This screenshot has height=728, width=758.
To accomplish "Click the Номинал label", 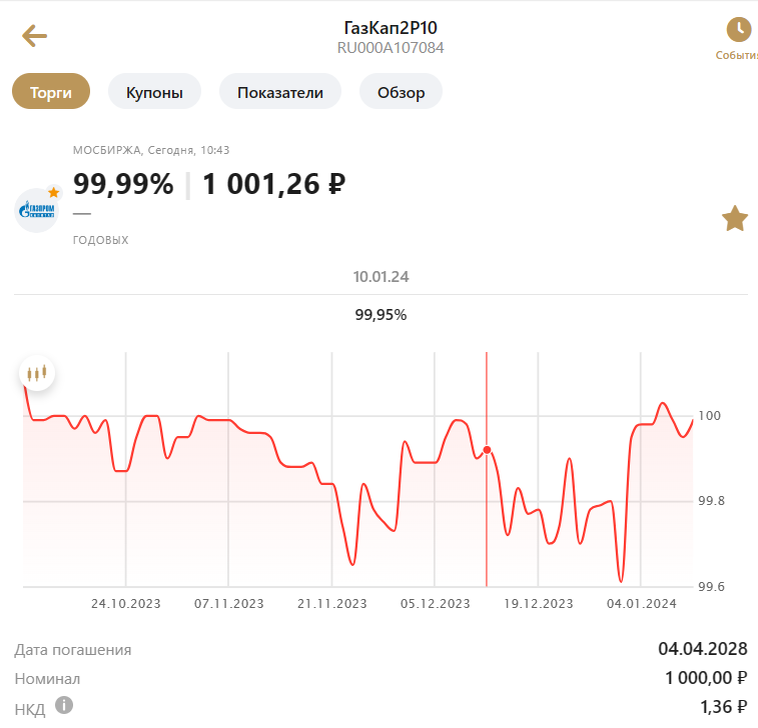I will click(47, 679).
